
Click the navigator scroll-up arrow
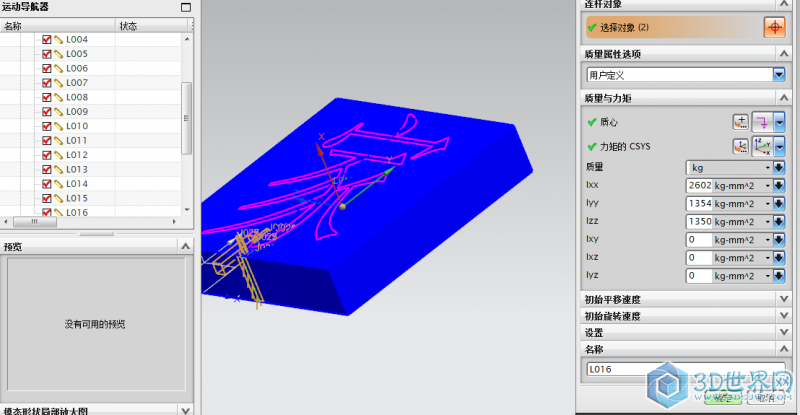pyautogui.click(x=187, y=39)
